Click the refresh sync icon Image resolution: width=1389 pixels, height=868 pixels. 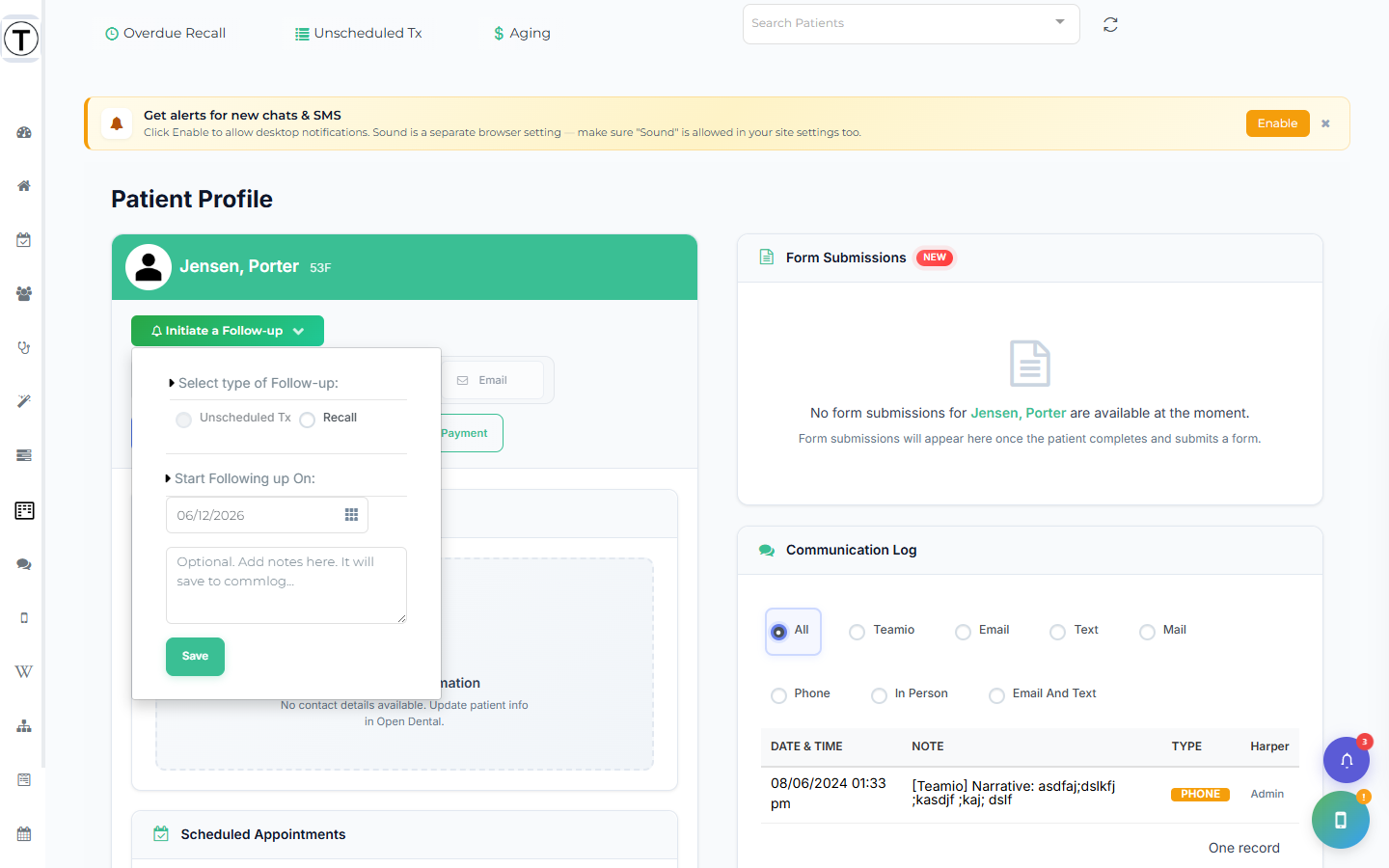pos(1110,25)
